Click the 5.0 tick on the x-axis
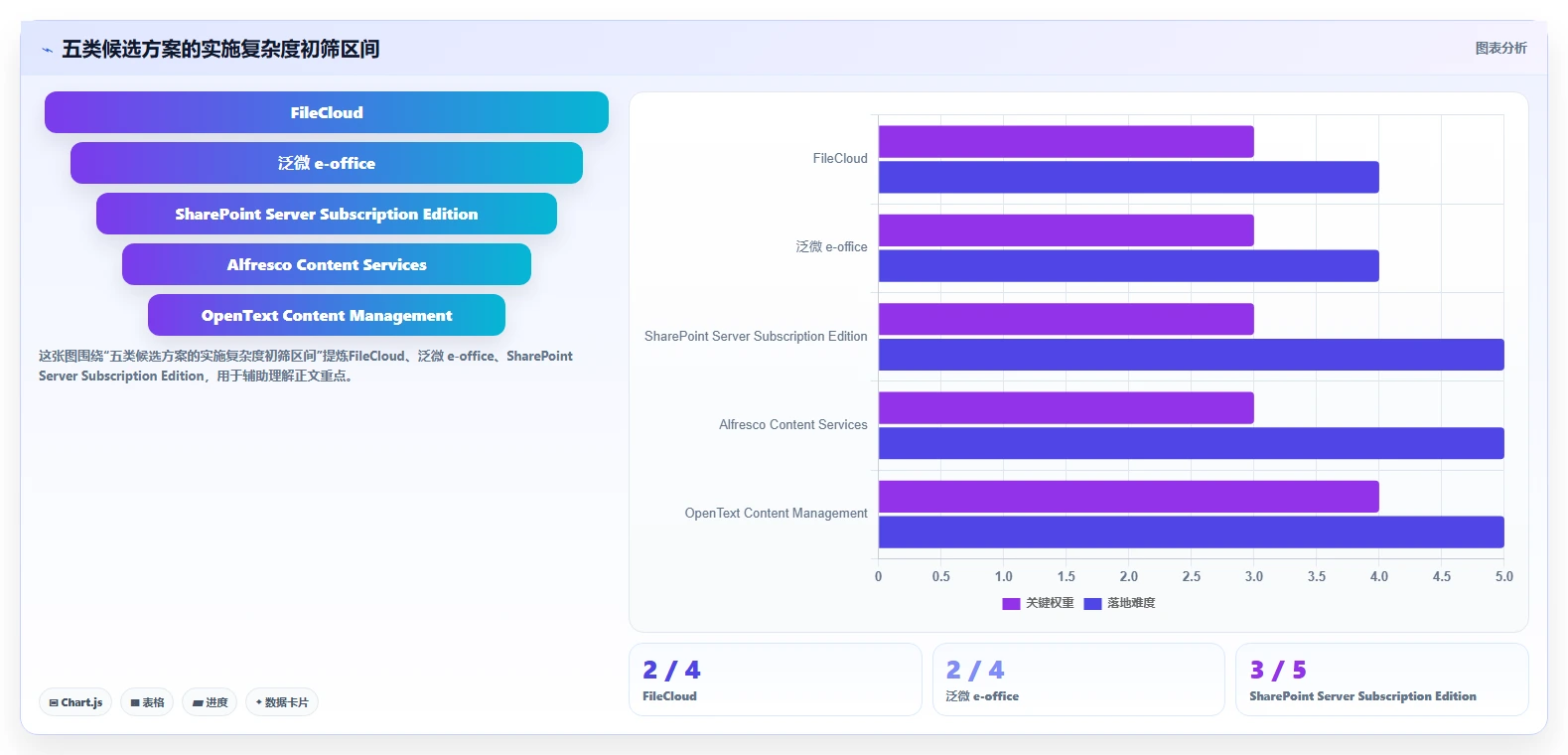This screenshot has height=755, width=1568. click(x=1504, y=576)
